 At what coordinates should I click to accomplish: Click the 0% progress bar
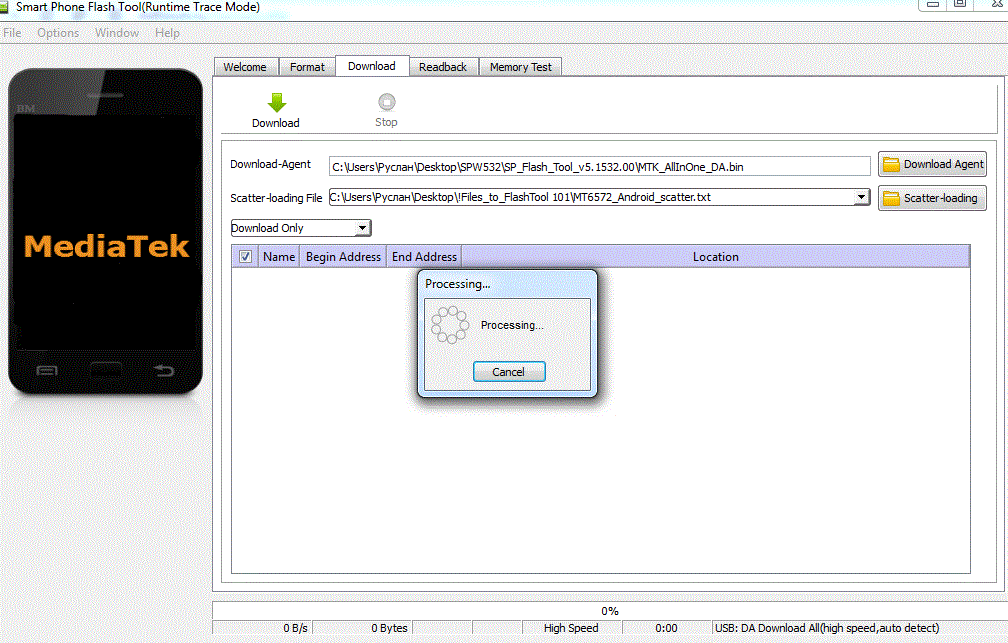[x=609, y=610]
